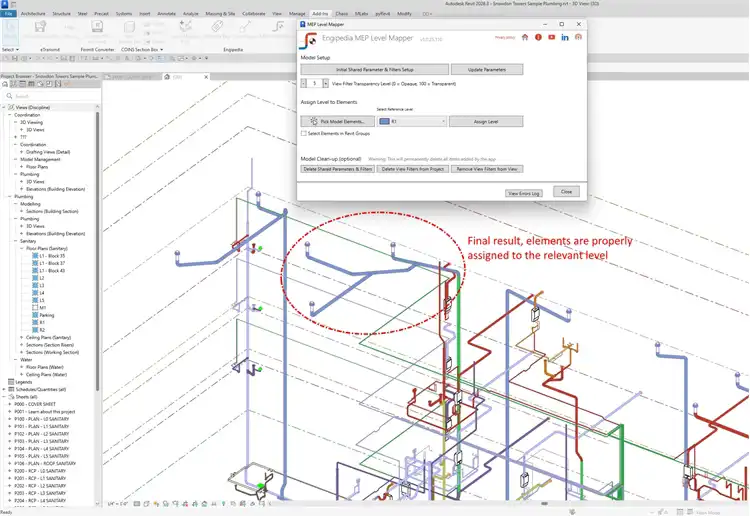Click the Modify tool icon in the ribbon
This screenshot has width=750, height=516.
coord(10,32)
